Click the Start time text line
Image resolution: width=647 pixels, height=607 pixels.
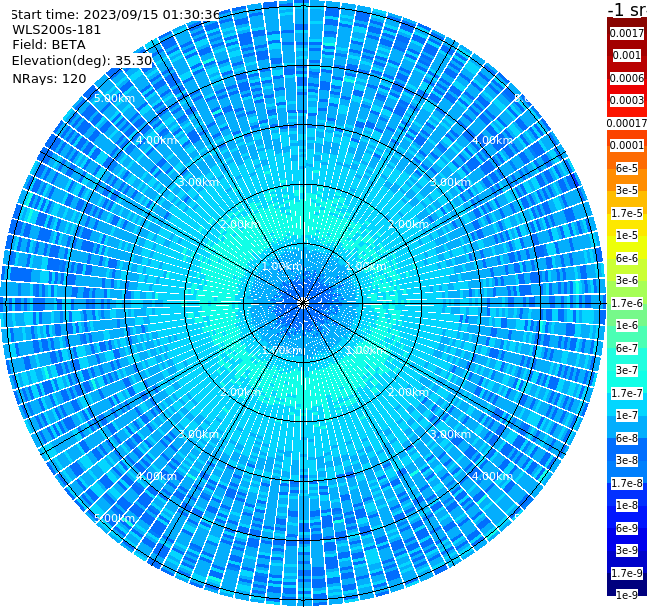(x=115, y=15)
